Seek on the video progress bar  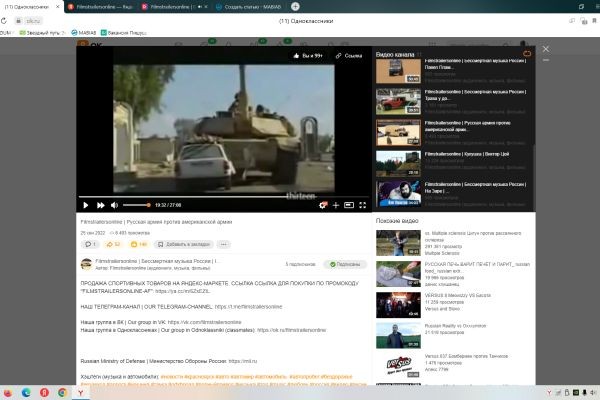[223, 197]
